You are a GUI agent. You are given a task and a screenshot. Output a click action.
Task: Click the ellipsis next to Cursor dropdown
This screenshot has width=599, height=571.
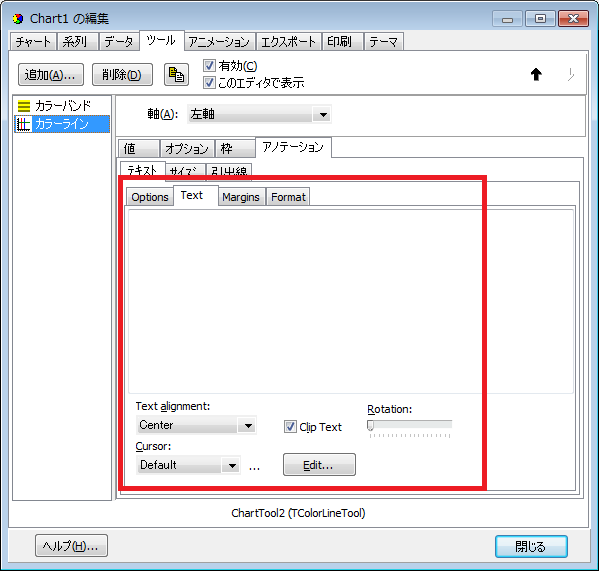(x=254, y=467)
